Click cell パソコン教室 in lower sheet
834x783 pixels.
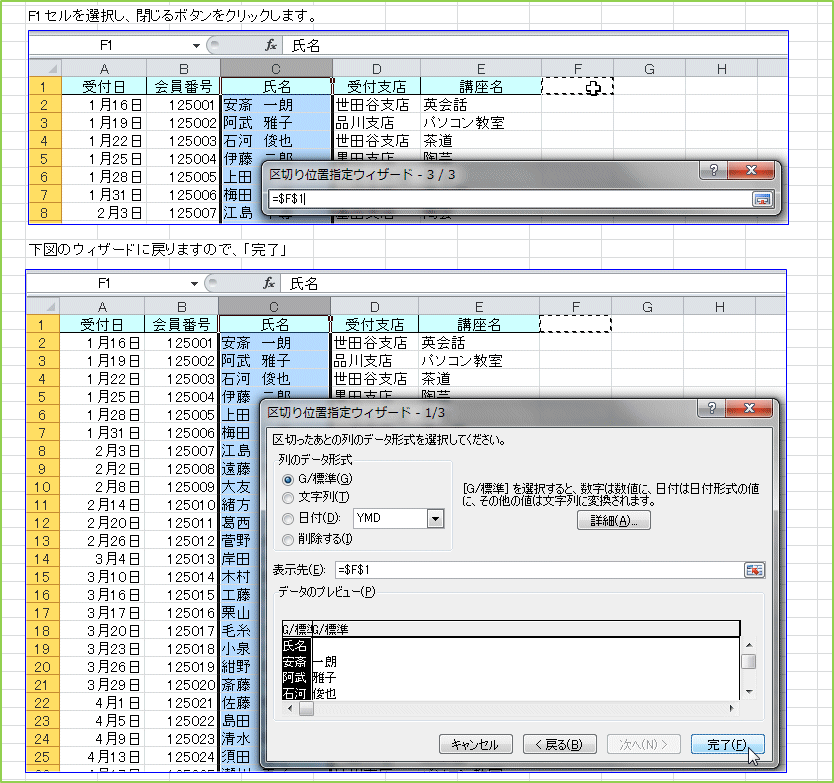[x=479, y=361]
